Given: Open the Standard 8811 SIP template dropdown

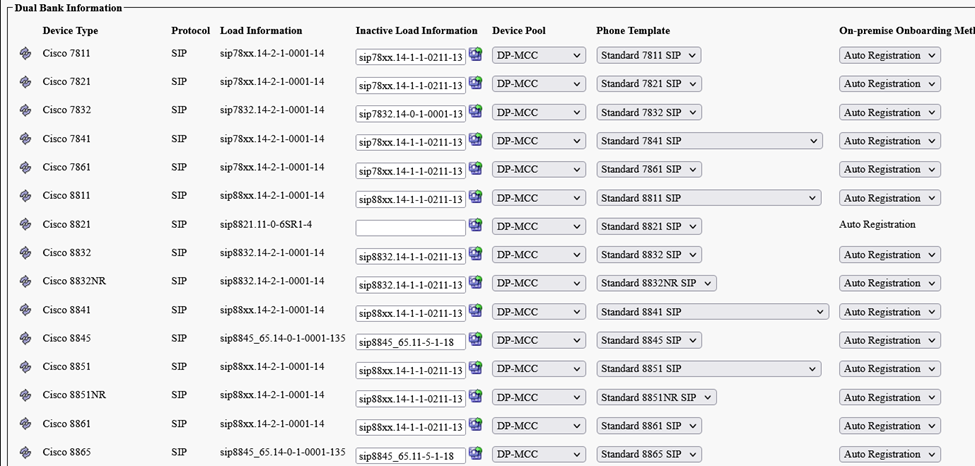Looking at the screenshot, I should (708, 198).
